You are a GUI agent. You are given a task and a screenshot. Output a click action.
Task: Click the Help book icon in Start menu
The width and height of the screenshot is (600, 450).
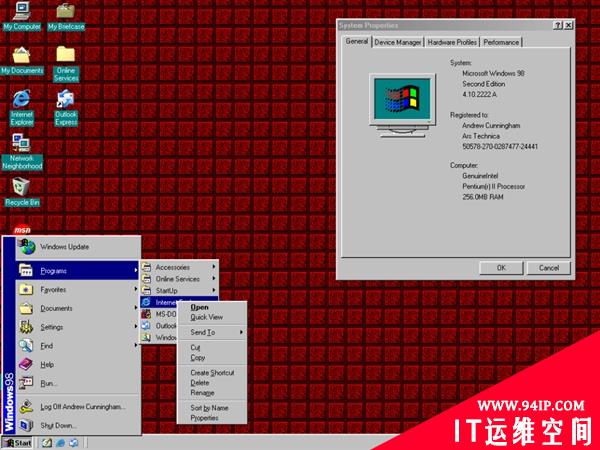[26, 364]
